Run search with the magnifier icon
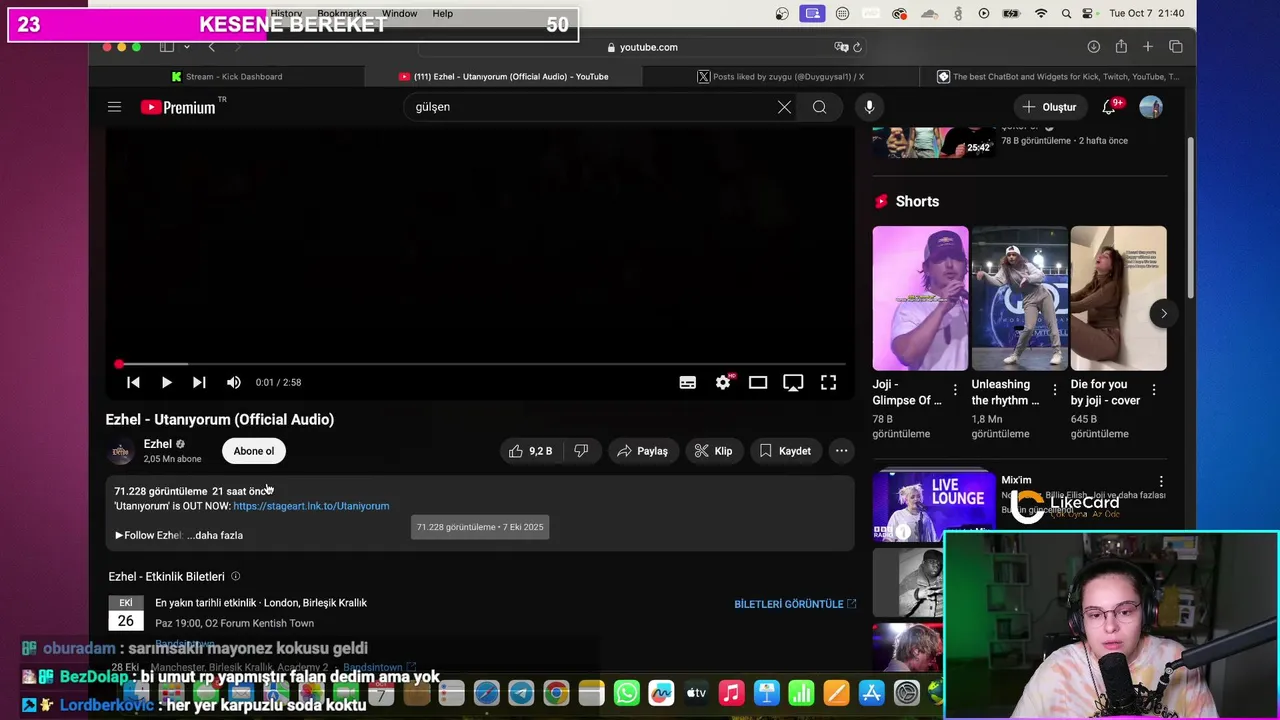 point(819,107)
